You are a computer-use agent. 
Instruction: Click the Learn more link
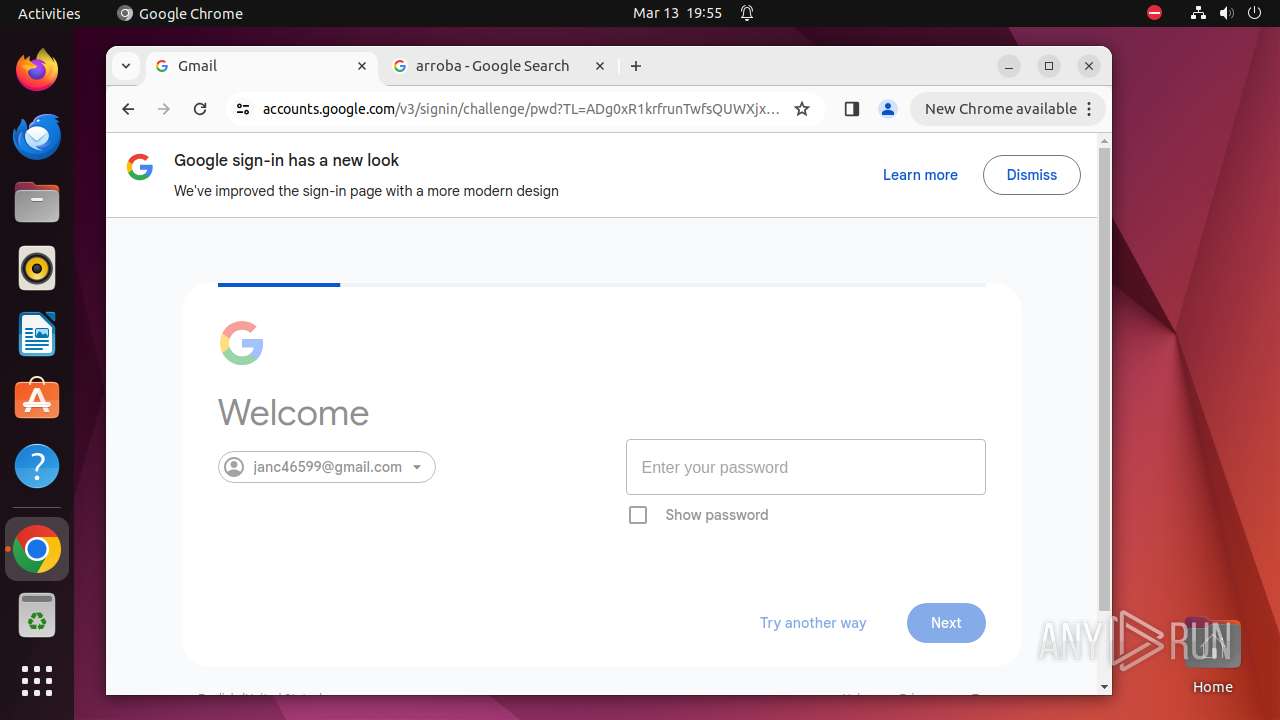click(920, 175)
